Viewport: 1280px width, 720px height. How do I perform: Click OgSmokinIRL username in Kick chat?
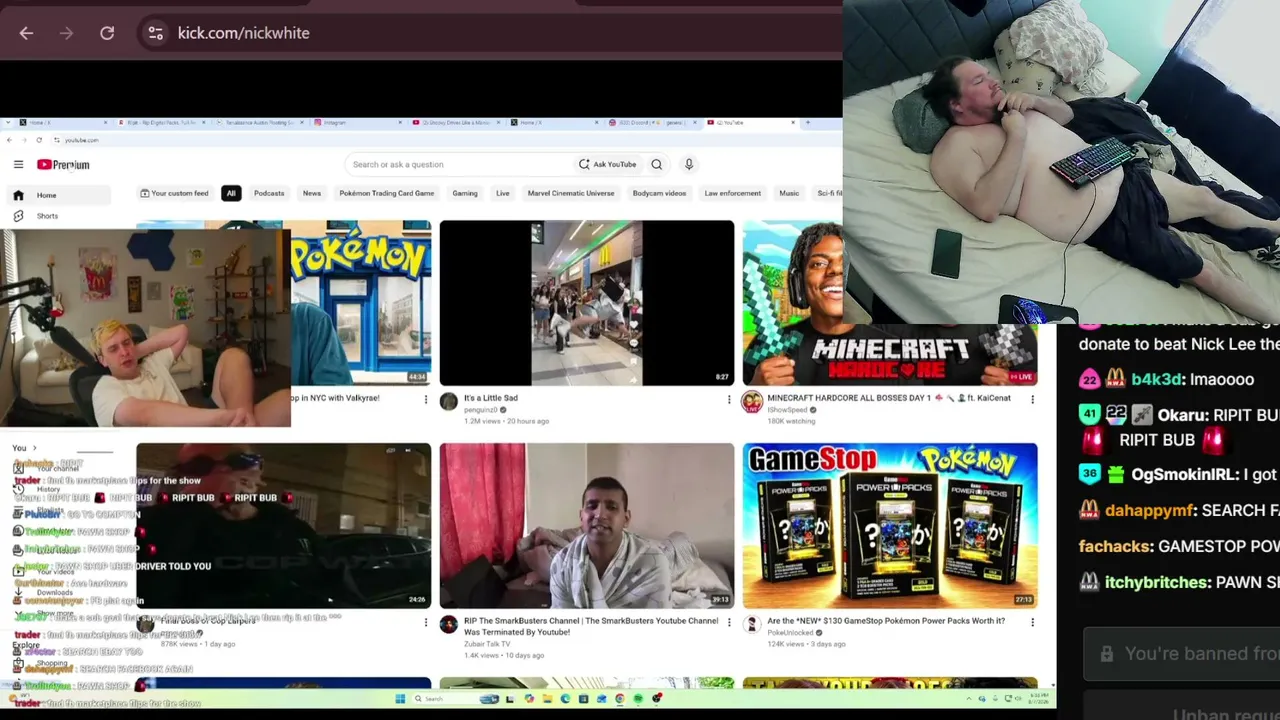click(1181, 475)
